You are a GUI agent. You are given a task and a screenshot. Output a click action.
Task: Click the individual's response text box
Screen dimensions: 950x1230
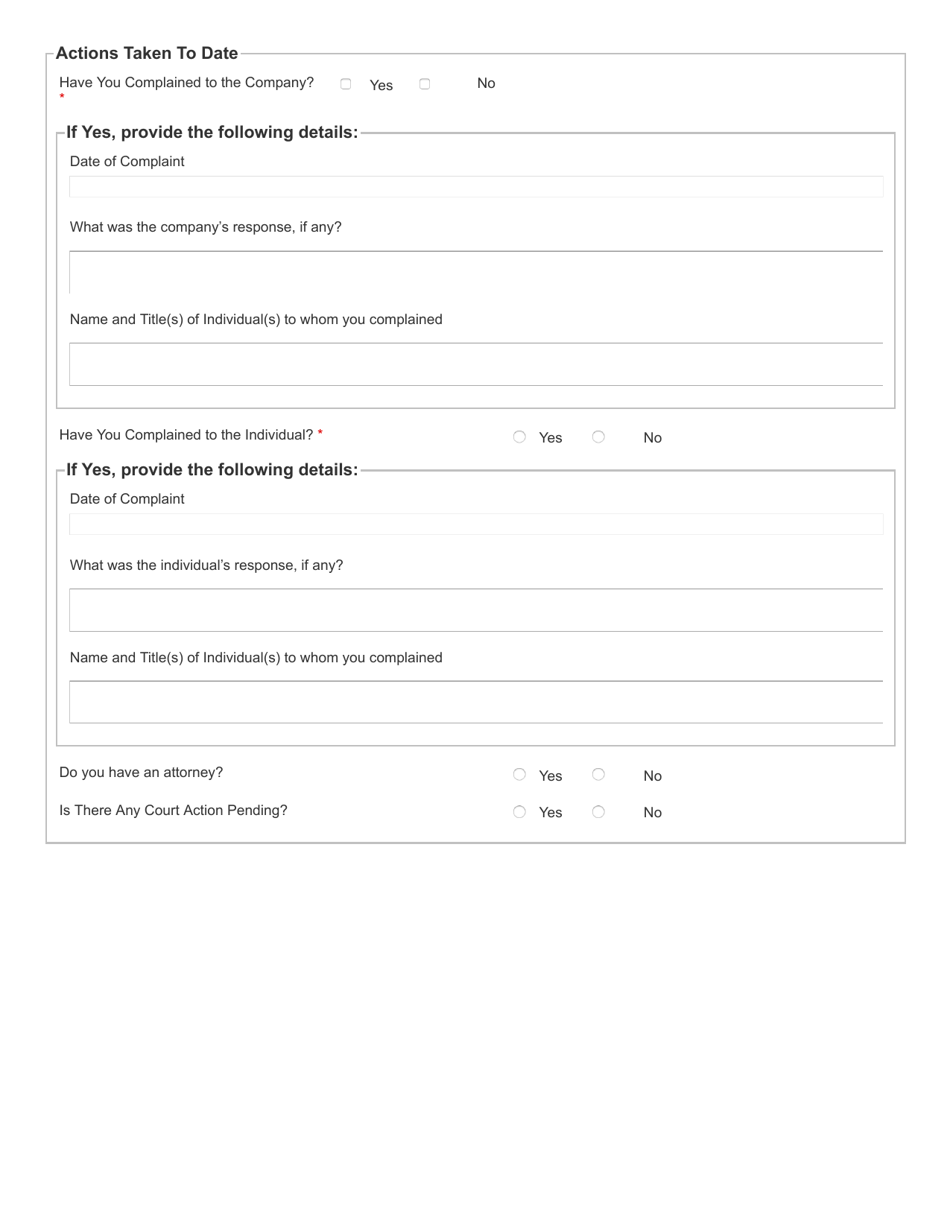(x=476, y=609)
